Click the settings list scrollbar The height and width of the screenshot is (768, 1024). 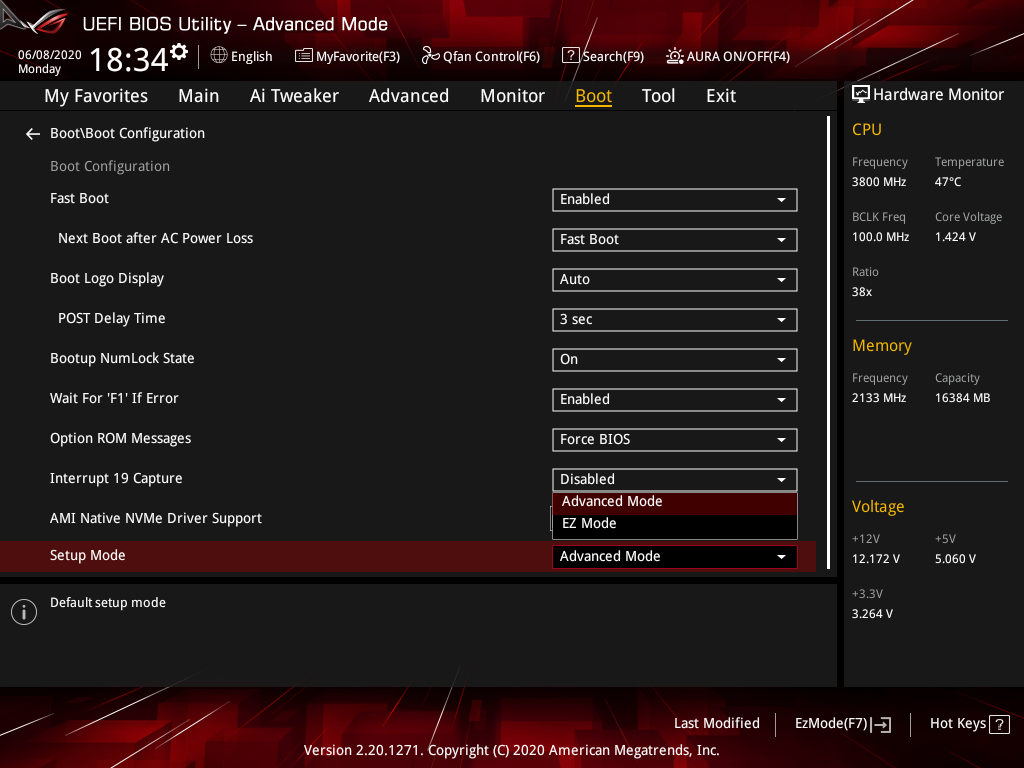828,342
